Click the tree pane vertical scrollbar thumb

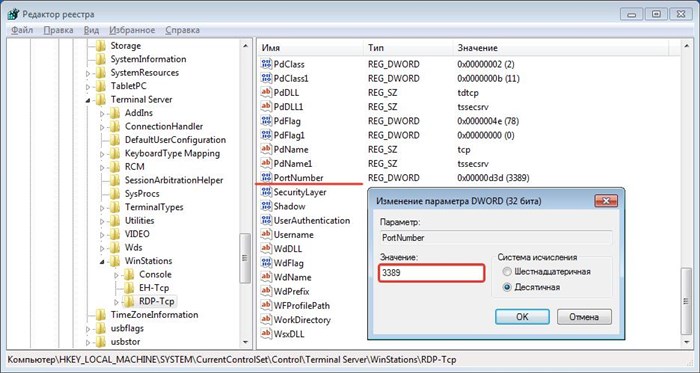[x=245, y=258]
